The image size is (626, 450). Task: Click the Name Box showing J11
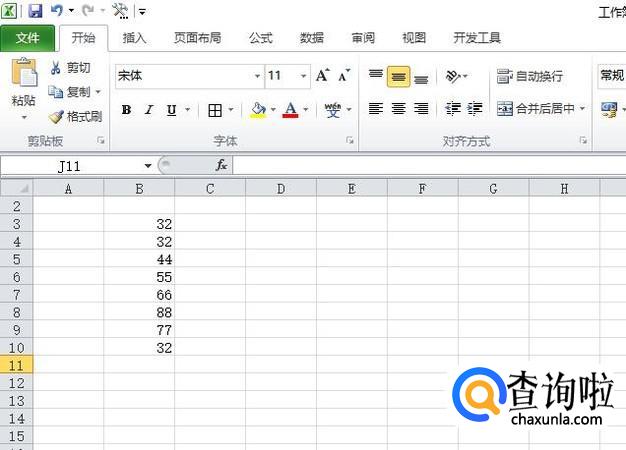(x=69, y=166)
